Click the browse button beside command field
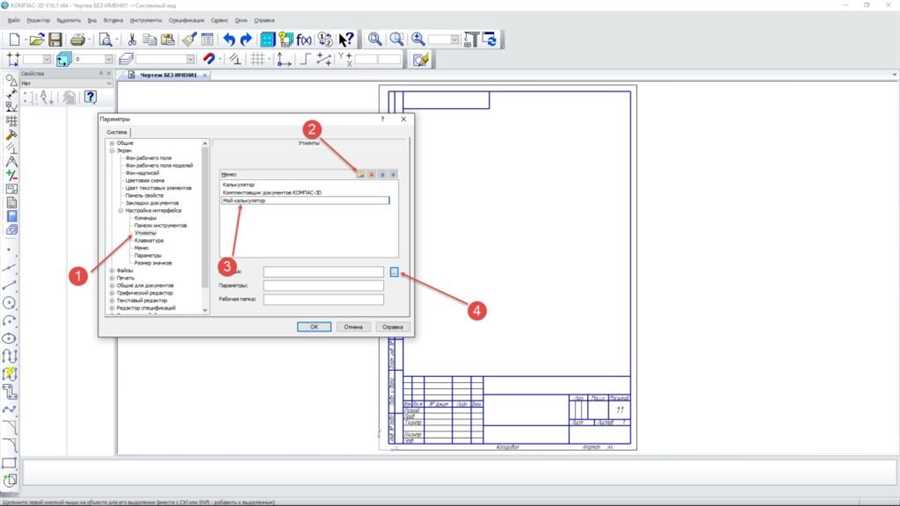 click(394, 272)
